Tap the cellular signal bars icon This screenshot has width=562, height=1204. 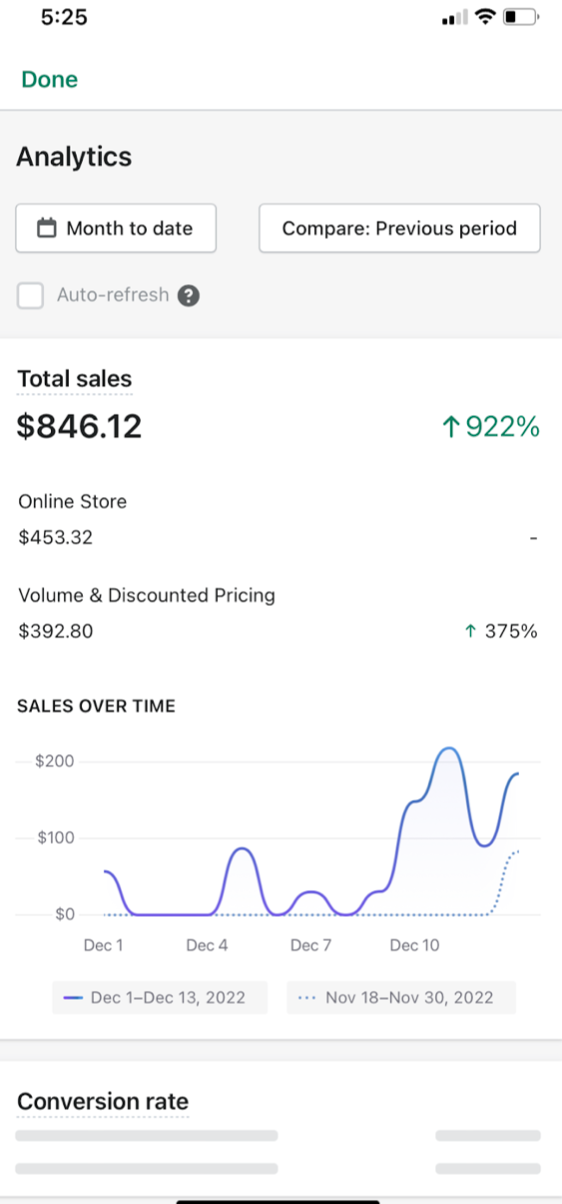click(455, 17)
